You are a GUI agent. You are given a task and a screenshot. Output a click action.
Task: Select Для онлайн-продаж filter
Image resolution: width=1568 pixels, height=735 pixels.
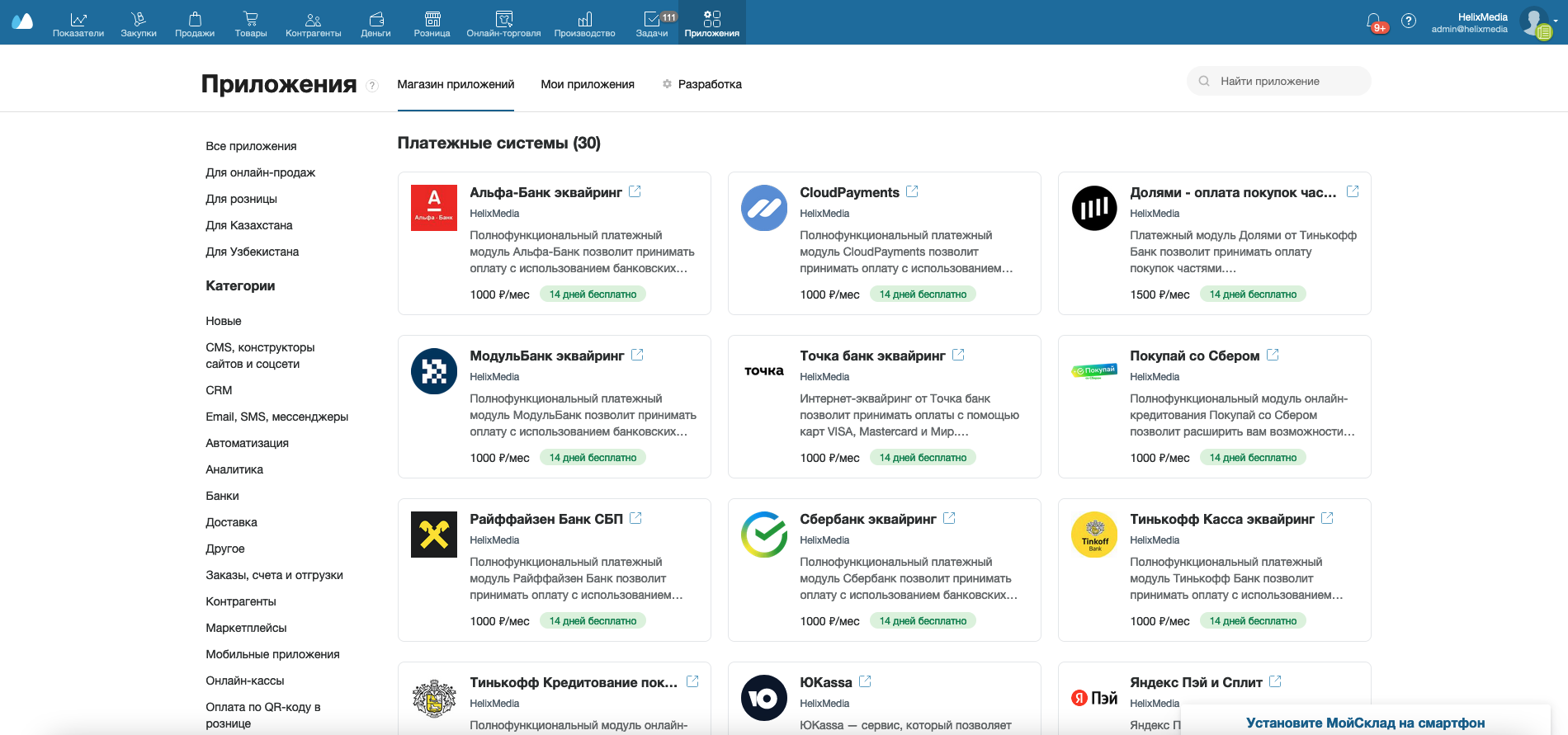coord(261,172)
